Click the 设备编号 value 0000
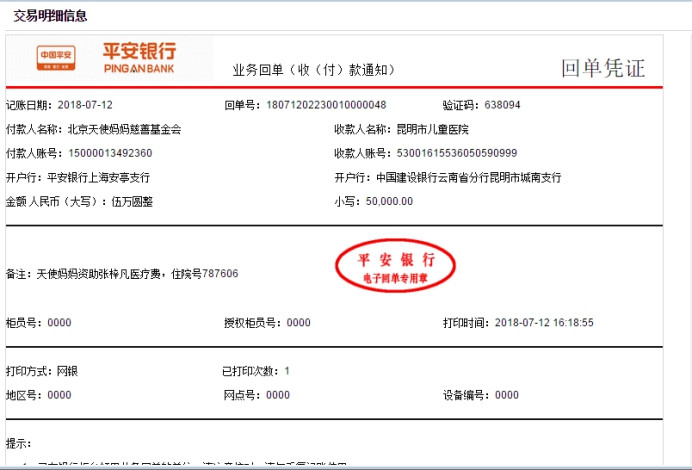This screenshot has height=470, width=692. pos(507,395)
